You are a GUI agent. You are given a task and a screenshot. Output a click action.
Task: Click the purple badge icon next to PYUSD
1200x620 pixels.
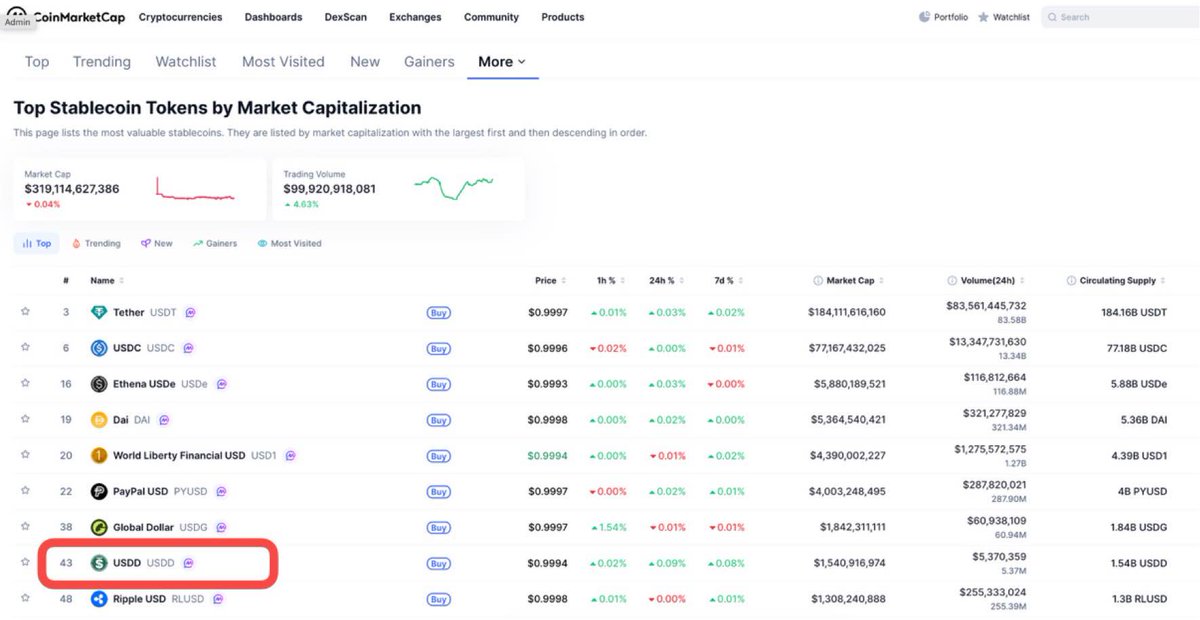pyautogui.click(x=221, y=491)
